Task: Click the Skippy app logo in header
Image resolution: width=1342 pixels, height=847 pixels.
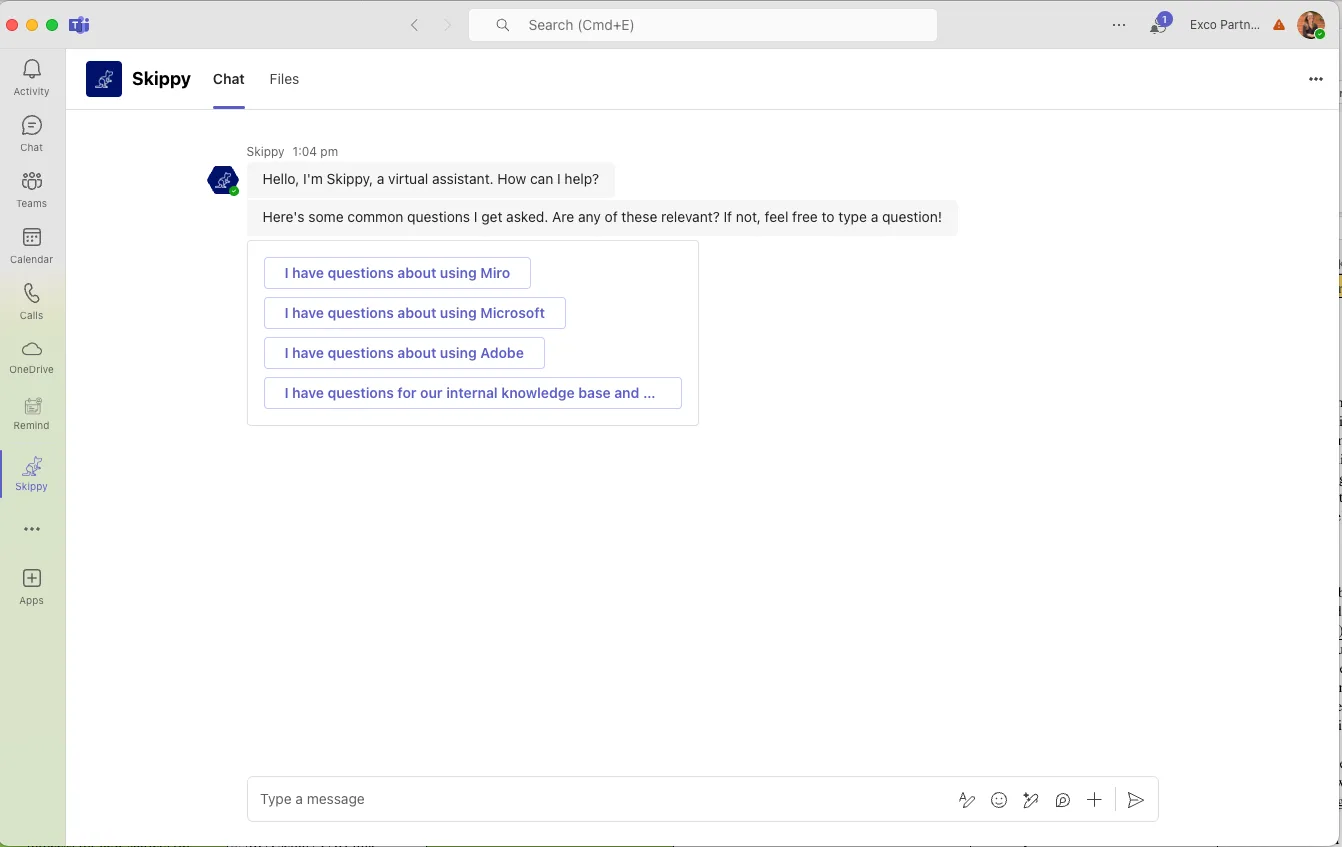Action: click(104, 79)
